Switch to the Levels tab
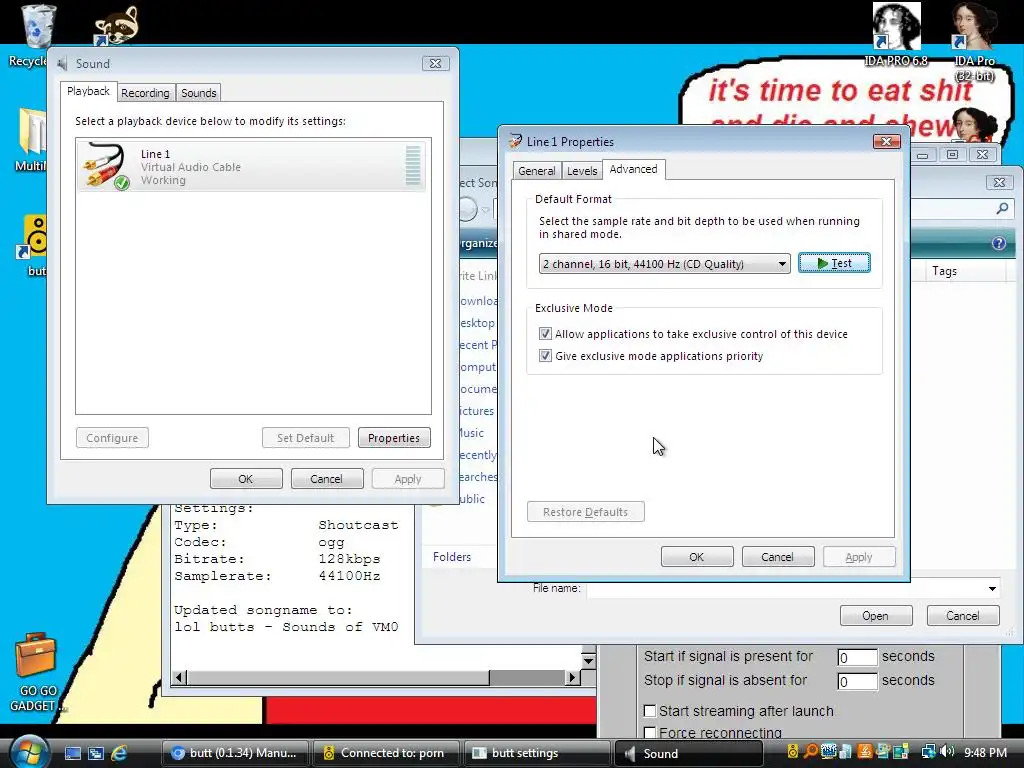The image size is (1024, 768). pyautogui.click(x=582, y=170)
